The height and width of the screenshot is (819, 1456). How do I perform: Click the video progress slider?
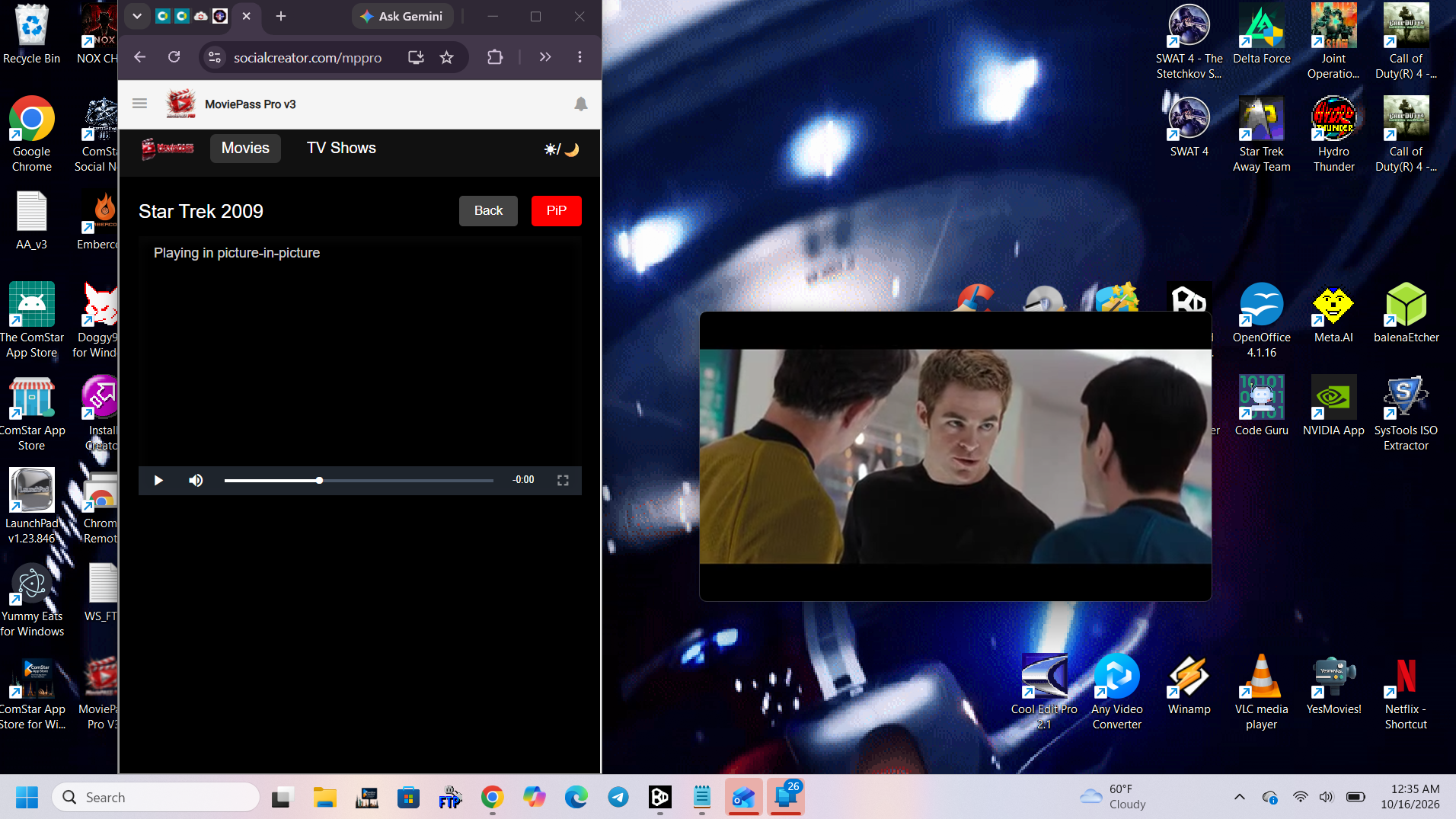pos(359,480)
